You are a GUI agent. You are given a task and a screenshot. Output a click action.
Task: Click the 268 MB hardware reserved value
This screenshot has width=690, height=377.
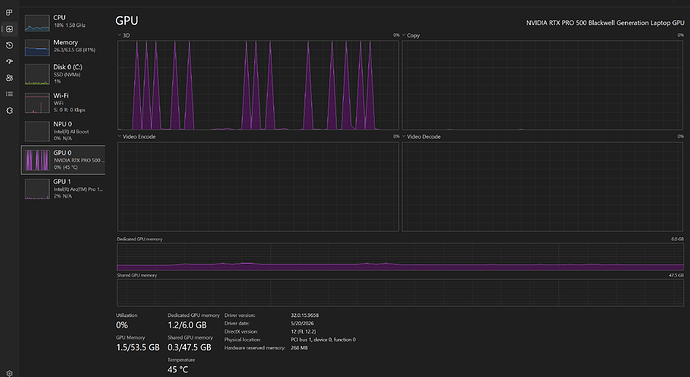click(x=299, y=348)
